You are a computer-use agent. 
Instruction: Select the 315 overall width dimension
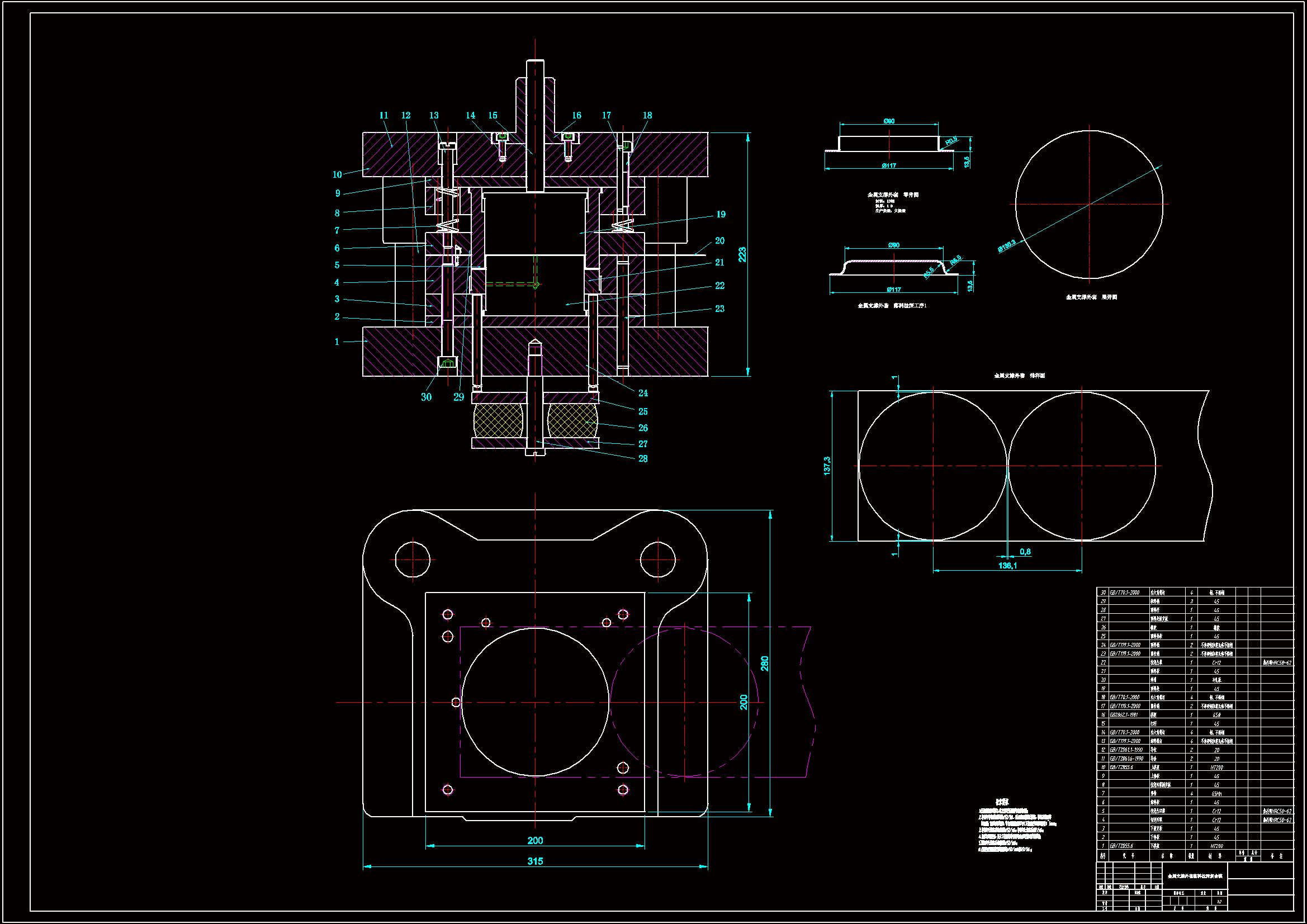[x=534, y=861]
